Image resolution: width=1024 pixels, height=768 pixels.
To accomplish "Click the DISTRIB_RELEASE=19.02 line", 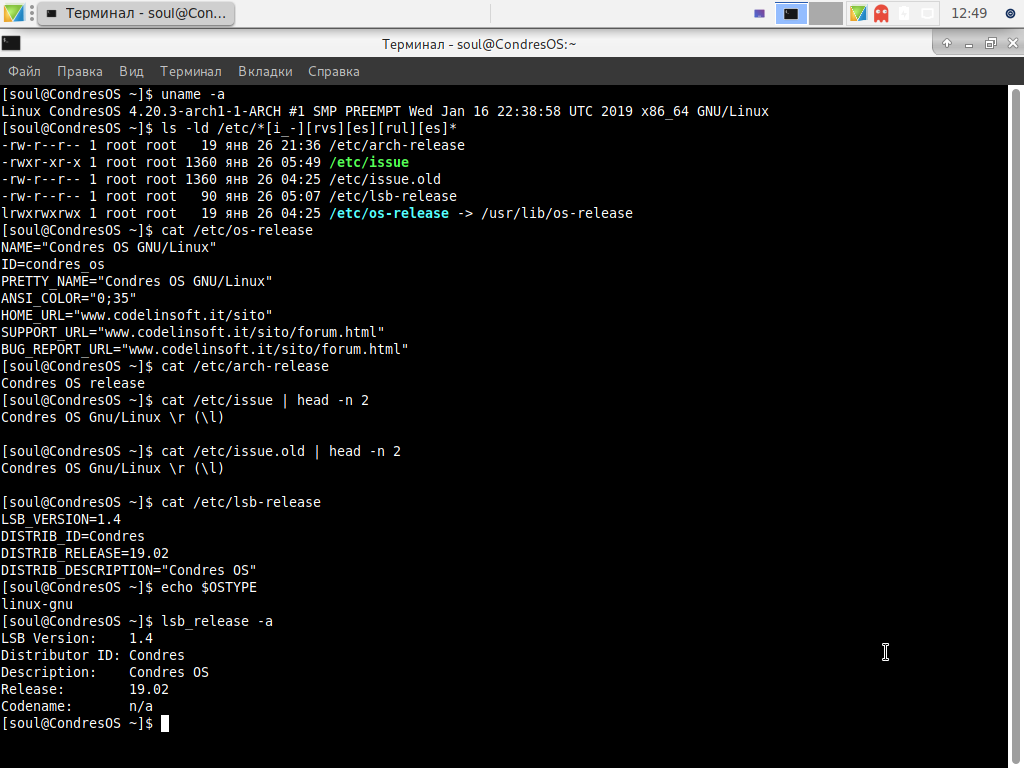I will (x=85, y=553).
